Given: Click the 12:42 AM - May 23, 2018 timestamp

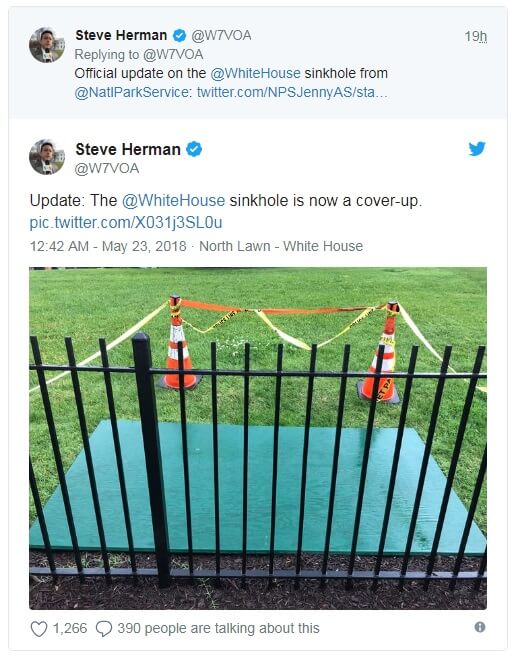Looking at the screenshot, I should coord(108,246).
